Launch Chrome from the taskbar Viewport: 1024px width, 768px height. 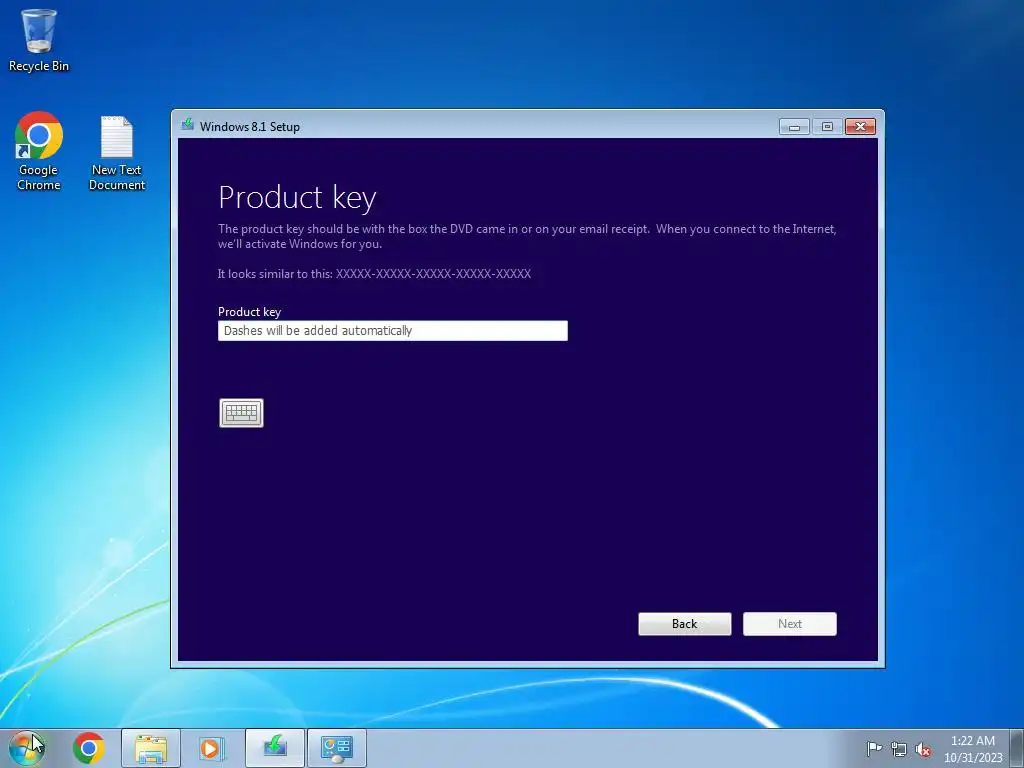(89, 748)
